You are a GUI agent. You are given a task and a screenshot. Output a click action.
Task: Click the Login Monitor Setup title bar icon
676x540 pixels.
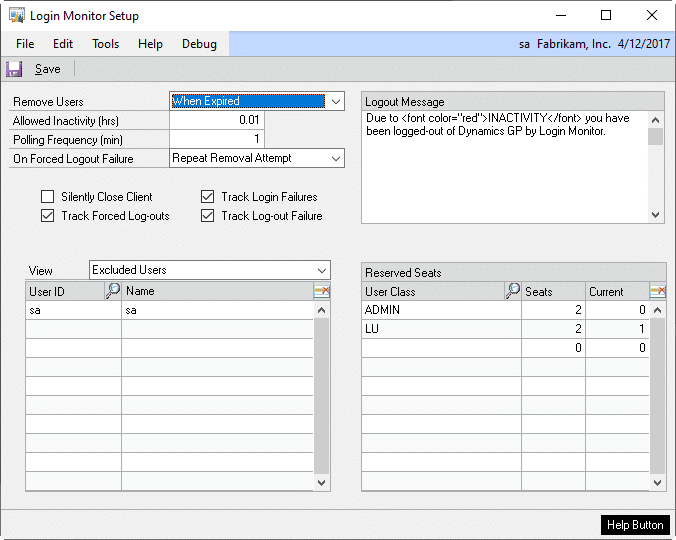tap(17, 16)
